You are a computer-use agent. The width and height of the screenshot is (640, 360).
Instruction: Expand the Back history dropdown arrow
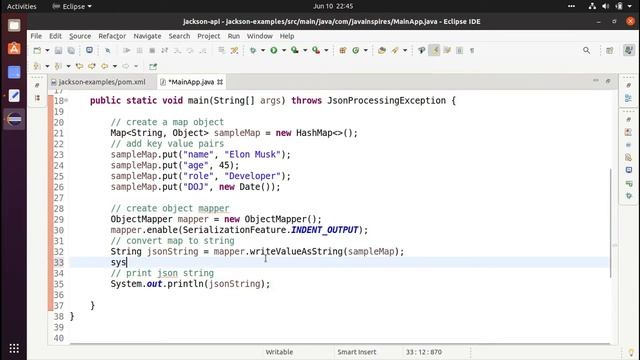click(x=115, y=66)
